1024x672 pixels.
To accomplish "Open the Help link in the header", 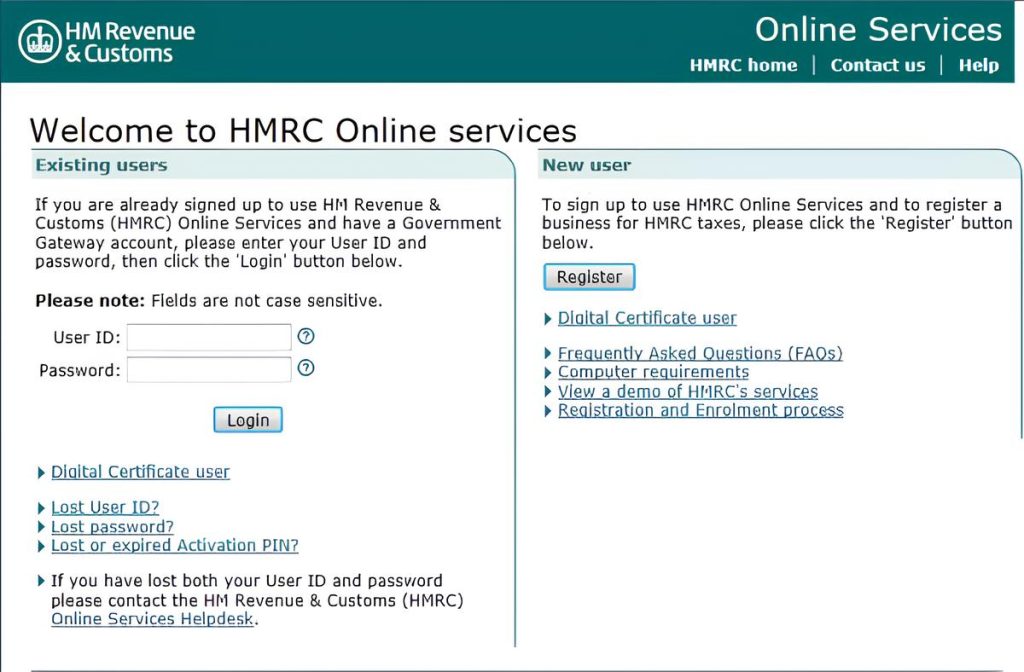I will click(978, 65).
